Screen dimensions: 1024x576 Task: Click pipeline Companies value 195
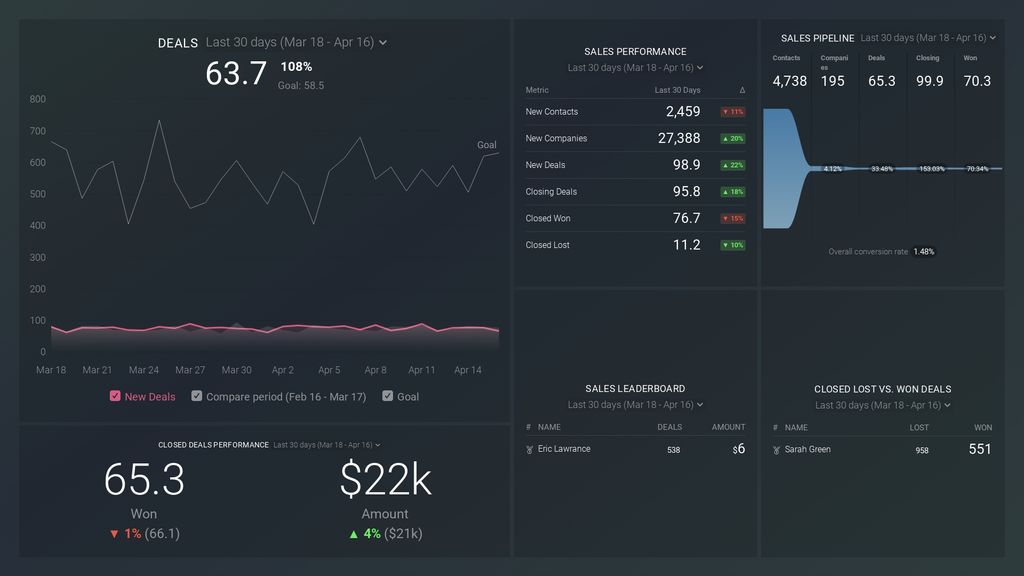[833, 81]
